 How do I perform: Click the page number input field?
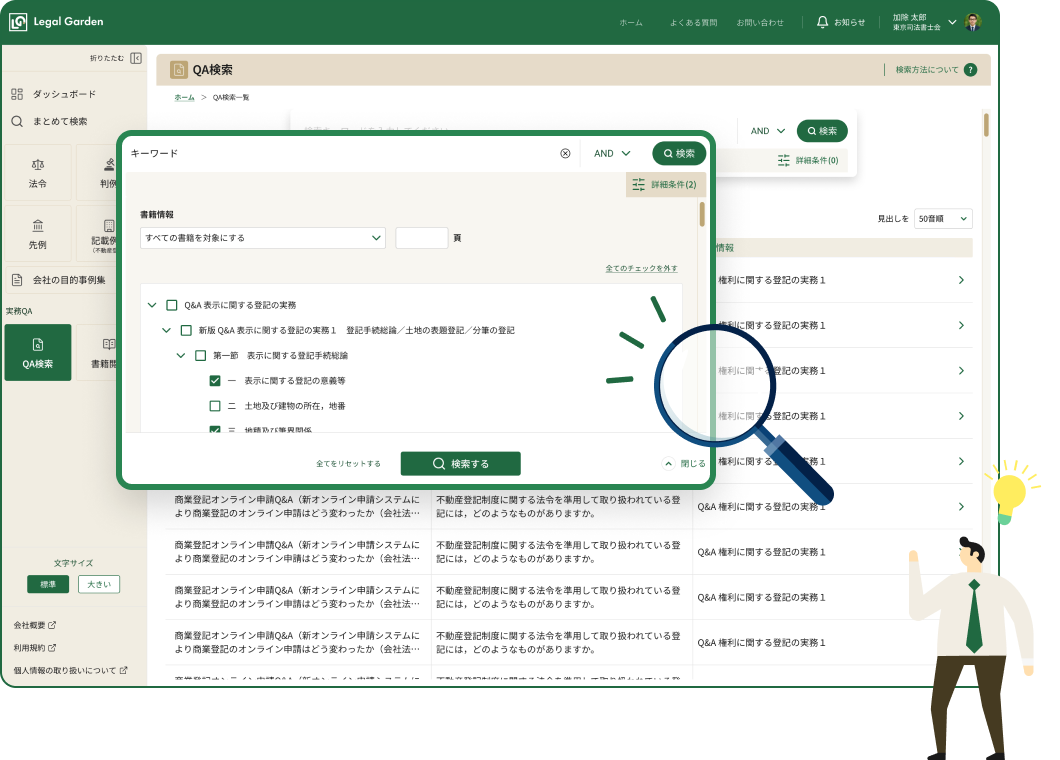click(422, 238)
